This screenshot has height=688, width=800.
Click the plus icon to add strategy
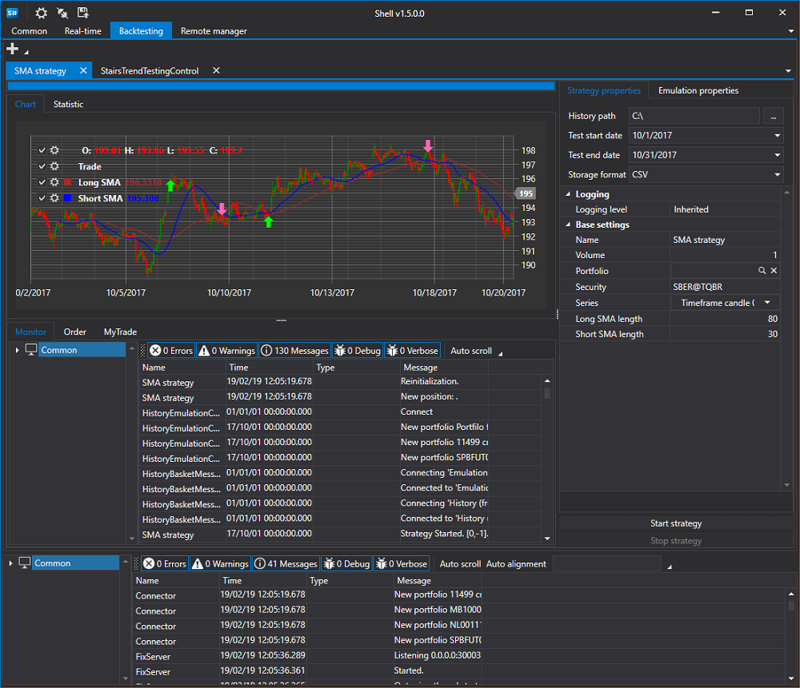click(13, 49)
